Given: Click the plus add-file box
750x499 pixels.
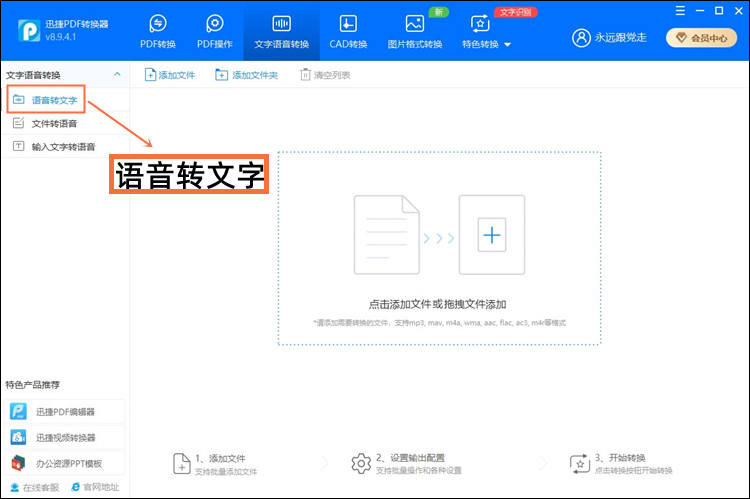Looking at the screenshot, I should pyautogui.click(x=492, y=234).
